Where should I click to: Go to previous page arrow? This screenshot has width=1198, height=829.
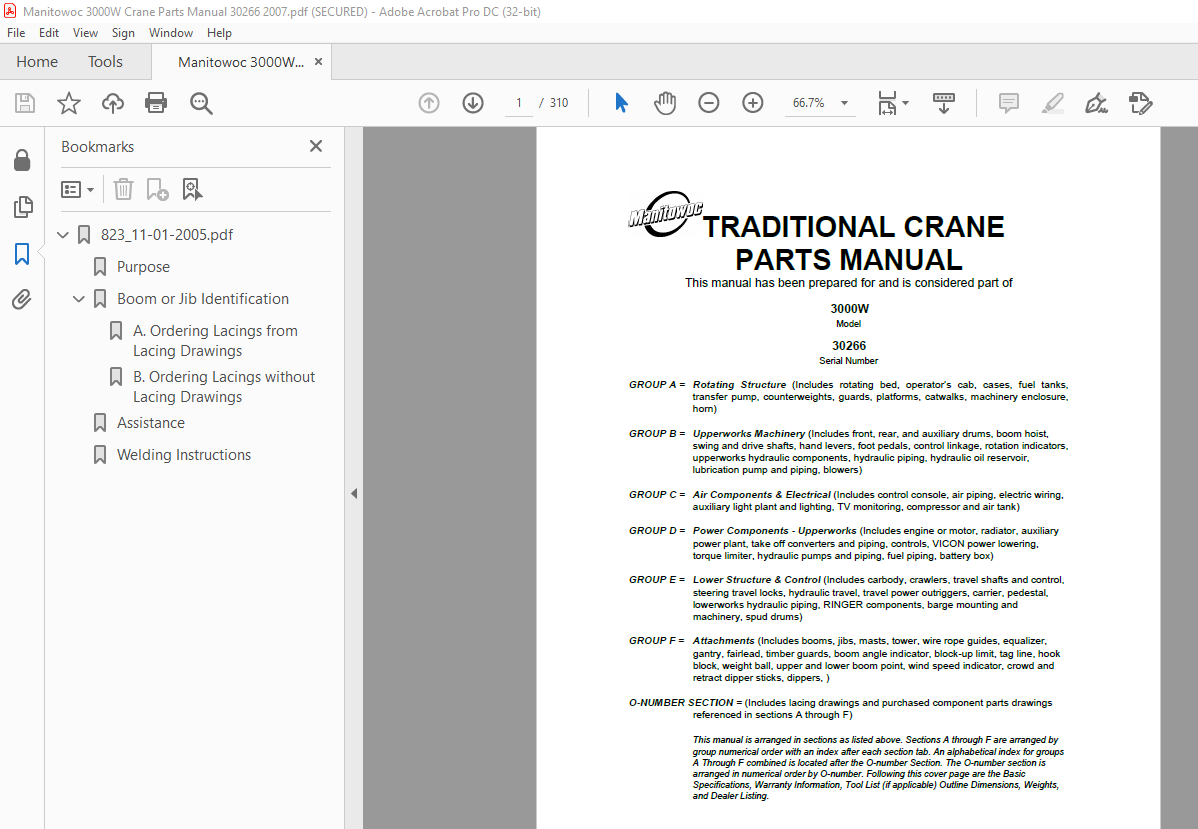[x=429, y=103]
